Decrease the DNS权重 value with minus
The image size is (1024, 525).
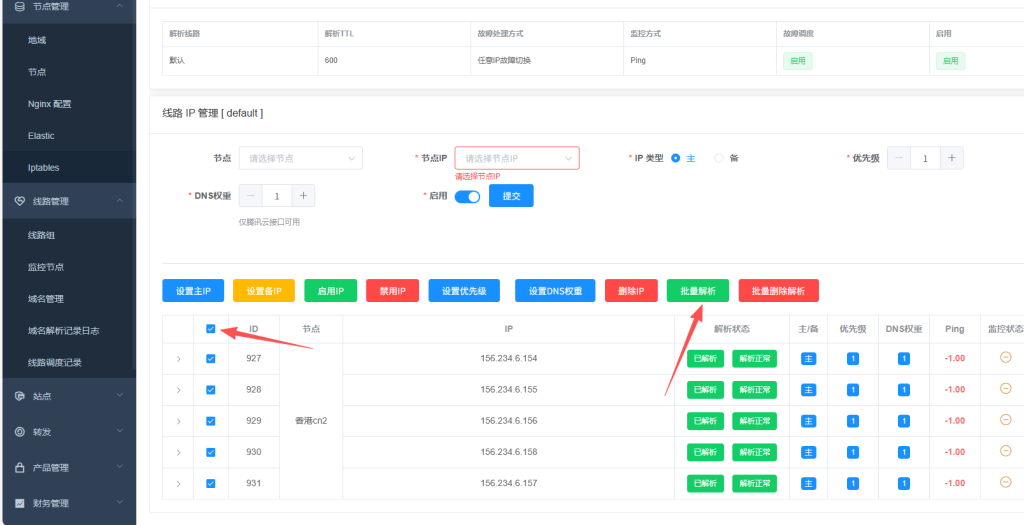(251, 195)
